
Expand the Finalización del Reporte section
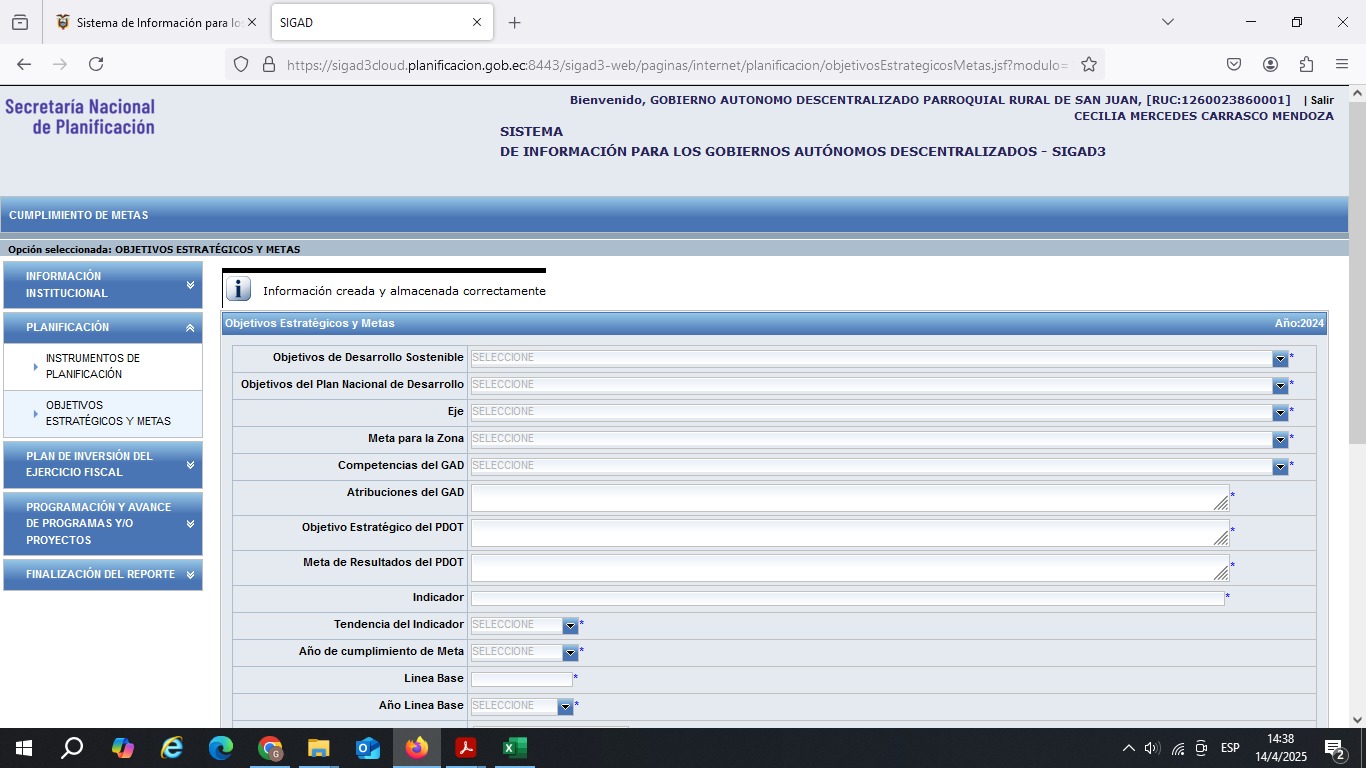(x=103, y=575)
